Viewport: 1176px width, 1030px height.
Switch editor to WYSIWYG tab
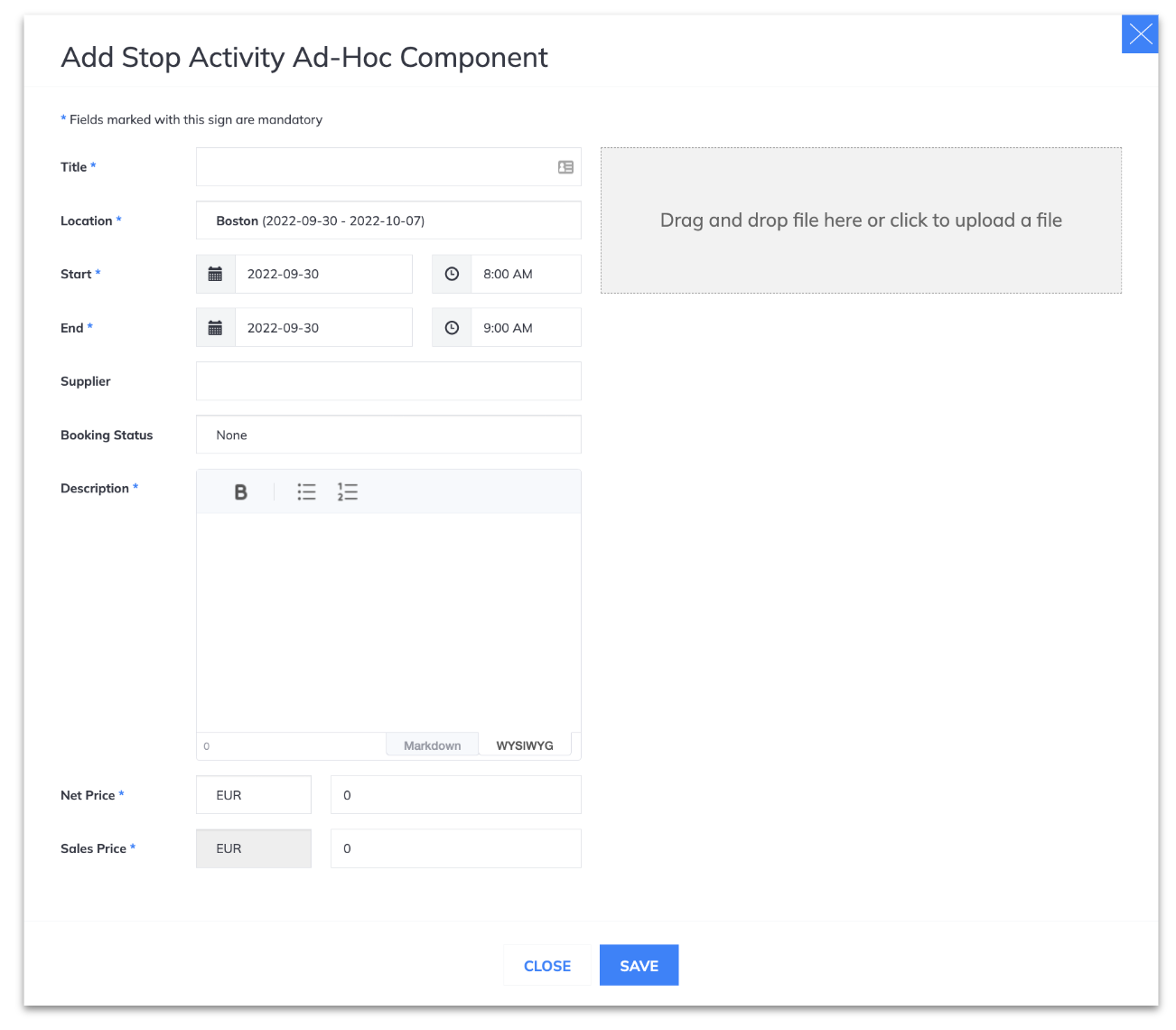525,745
